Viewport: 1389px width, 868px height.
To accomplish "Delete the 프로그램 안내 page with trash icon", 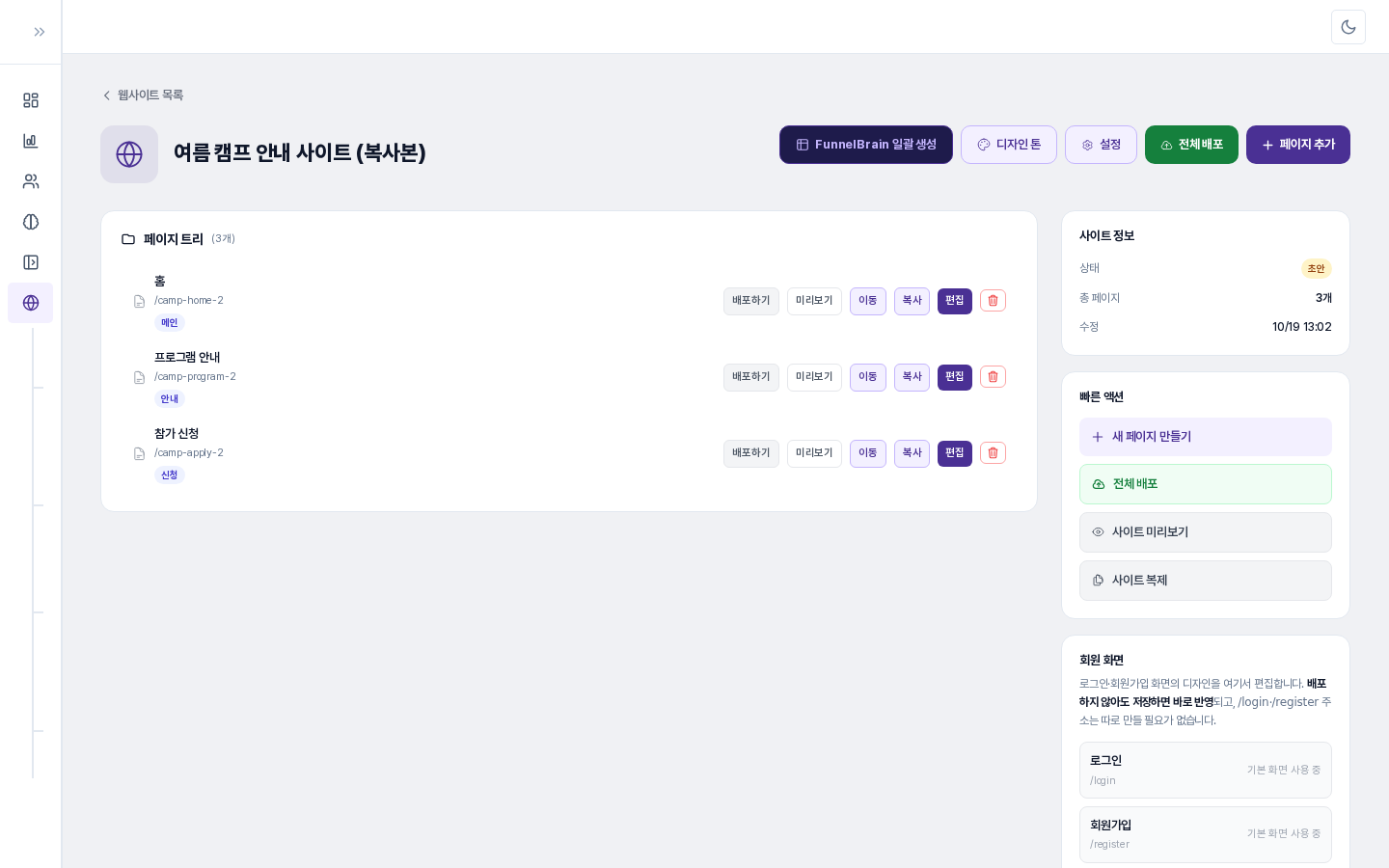I will click(x=993, y=377).
